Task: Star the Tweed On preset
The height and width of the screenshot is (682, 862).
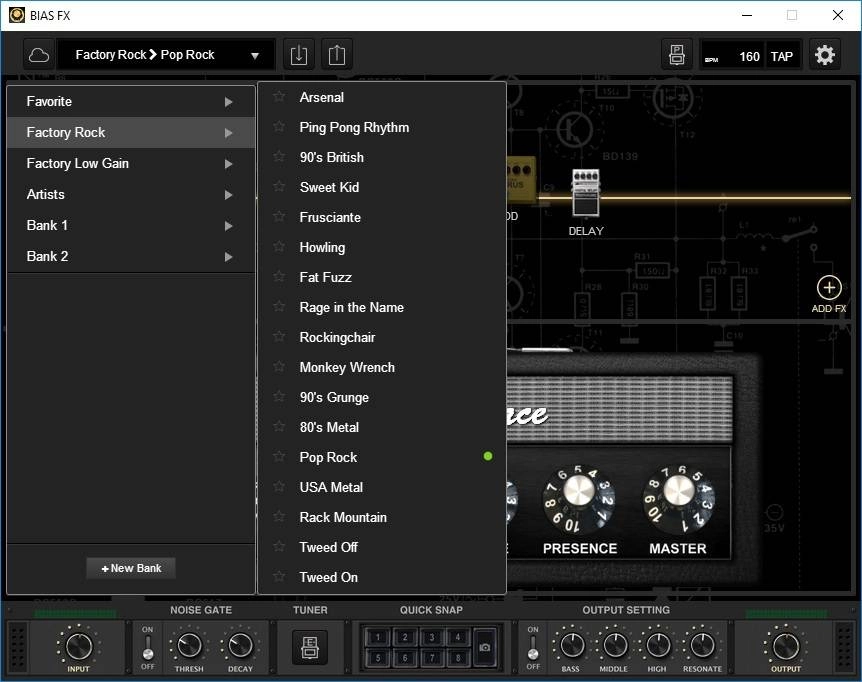Action: (279, 577)
